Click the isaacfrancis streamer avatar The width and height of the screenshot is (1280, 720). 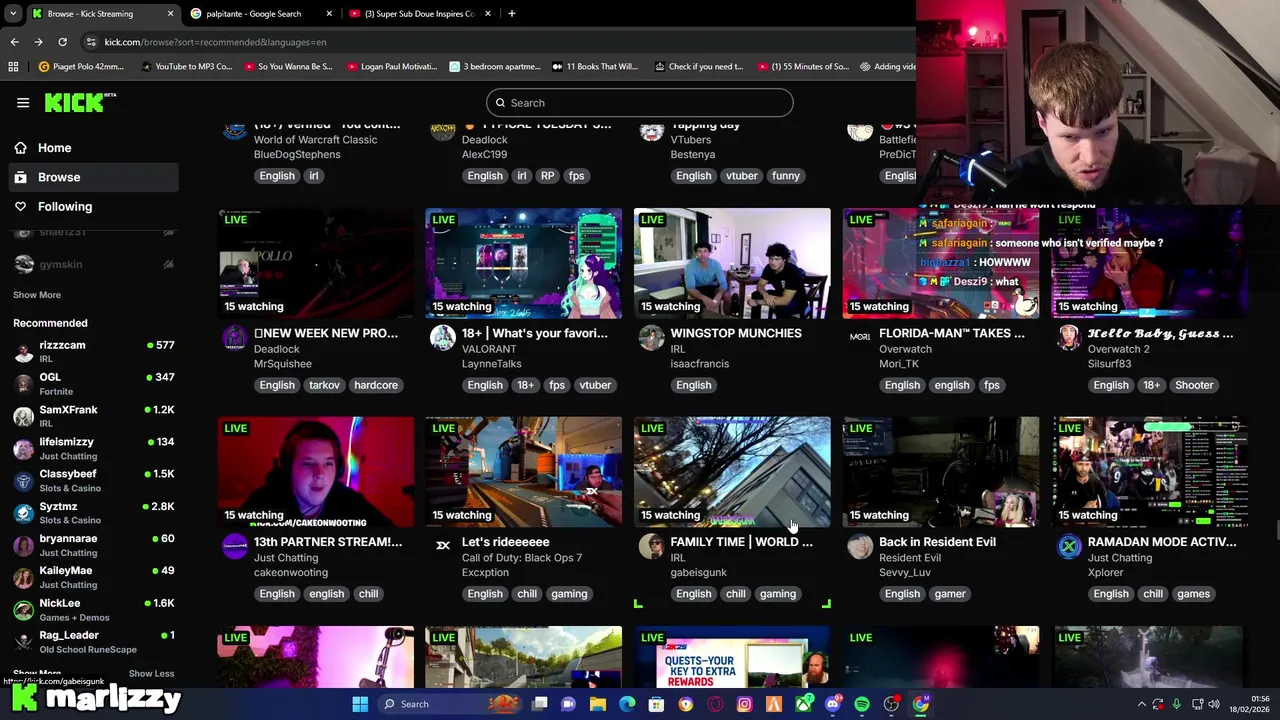[x=652, y=338]
